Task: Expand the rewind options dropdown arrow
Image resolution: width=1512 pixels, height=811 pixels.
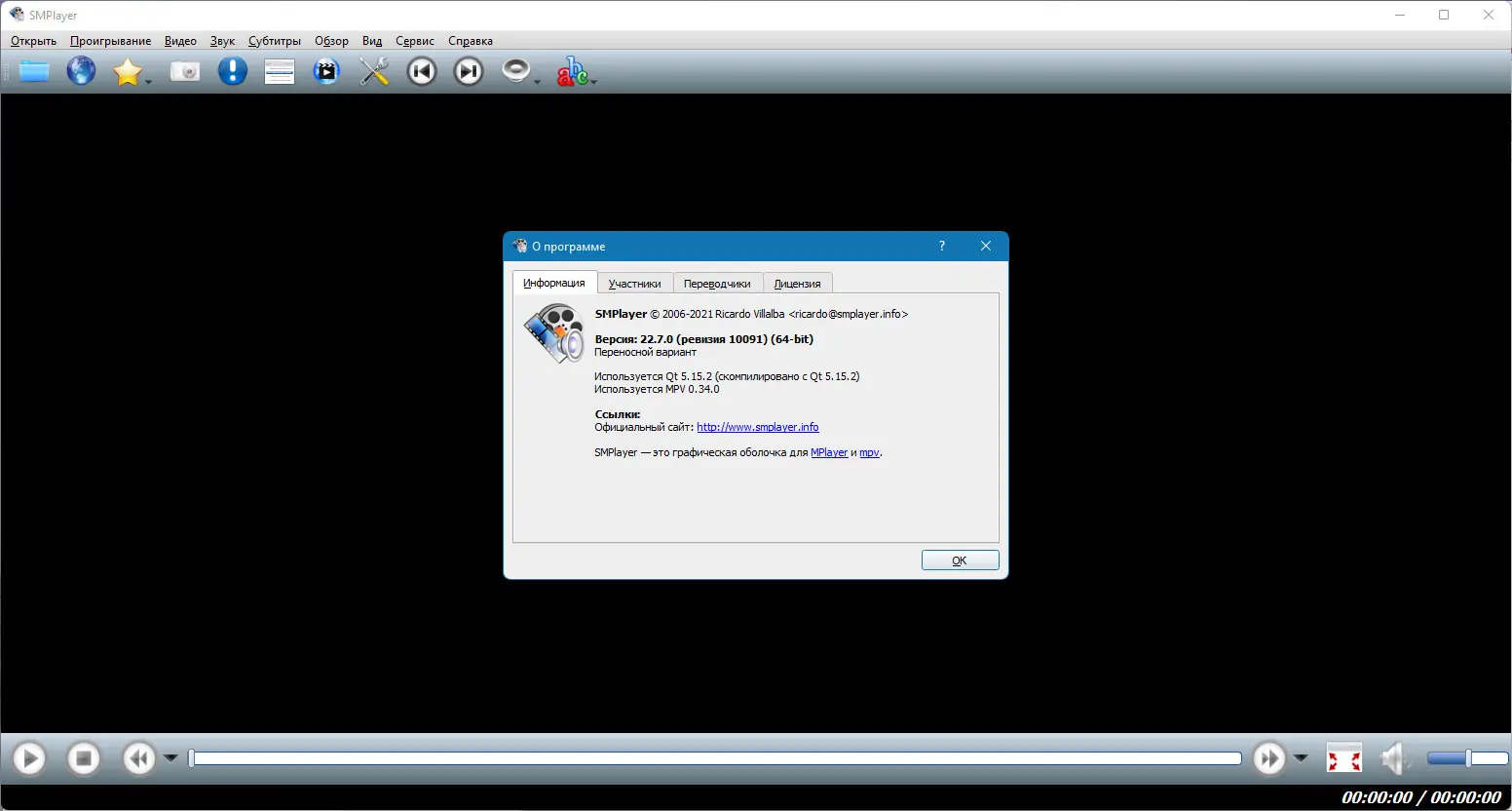Action: click(171, 757)
